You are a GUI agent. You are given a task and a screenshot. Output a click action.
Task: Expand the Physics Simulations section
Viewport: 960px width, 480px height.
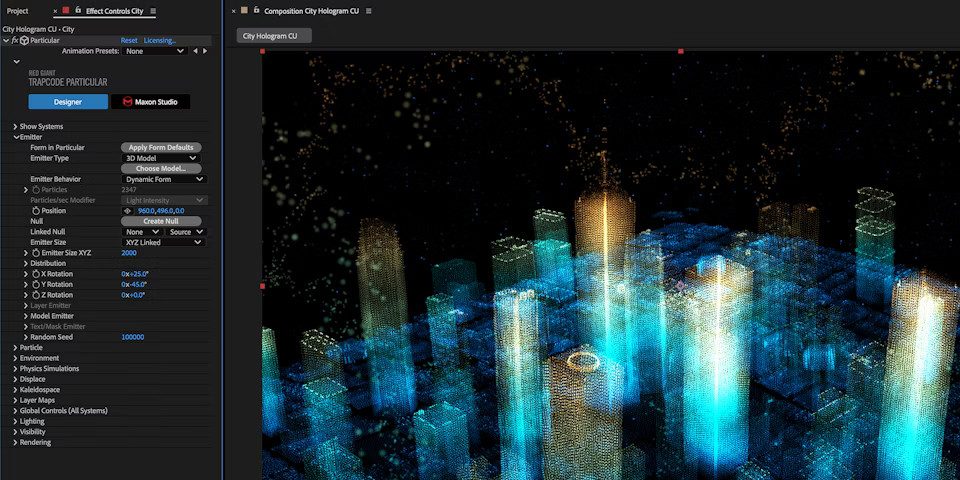[15, 368]
